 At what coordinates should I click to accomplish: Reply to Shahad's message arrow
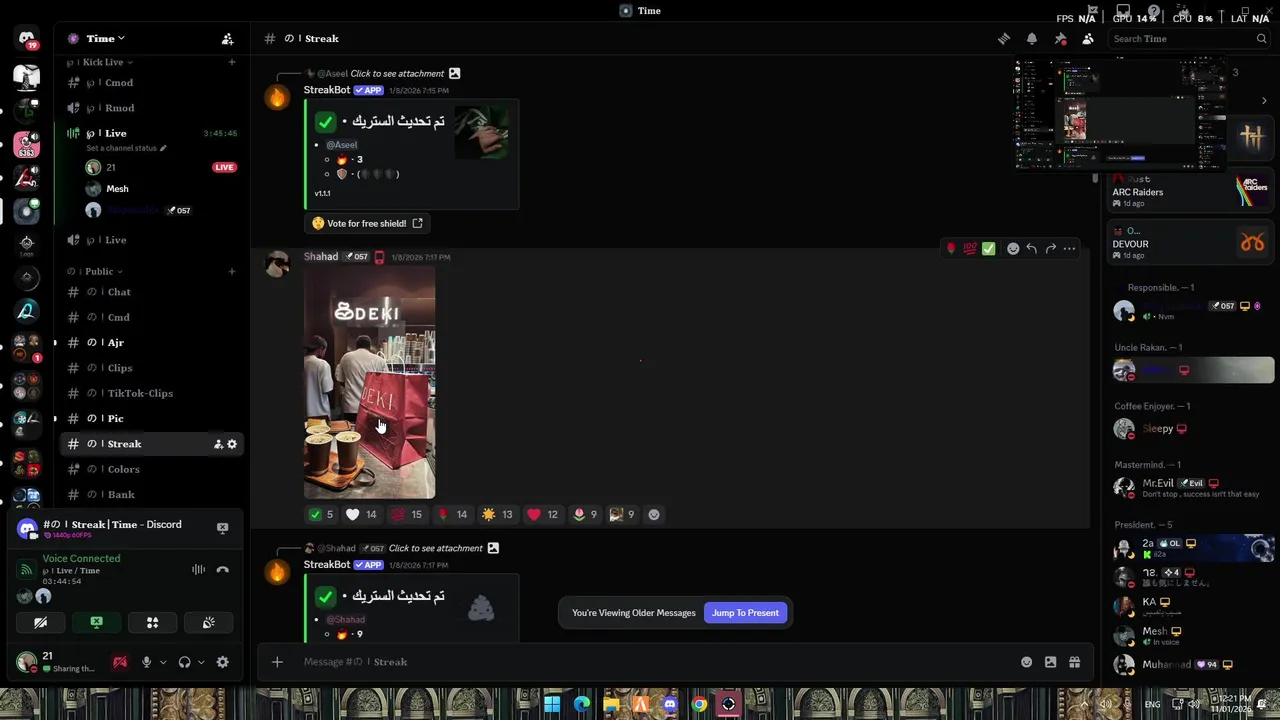1032,249
